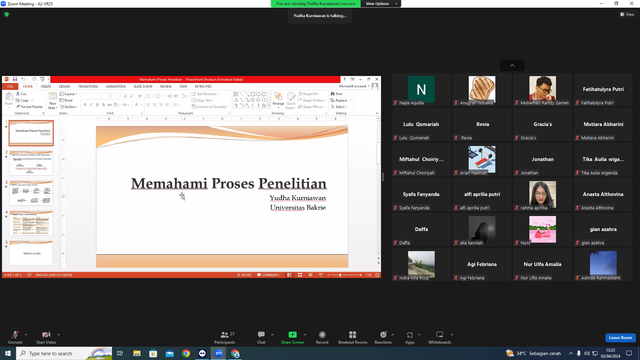
Task: Switch to Reading view icon in status bar
Action: tap(311, 275)
